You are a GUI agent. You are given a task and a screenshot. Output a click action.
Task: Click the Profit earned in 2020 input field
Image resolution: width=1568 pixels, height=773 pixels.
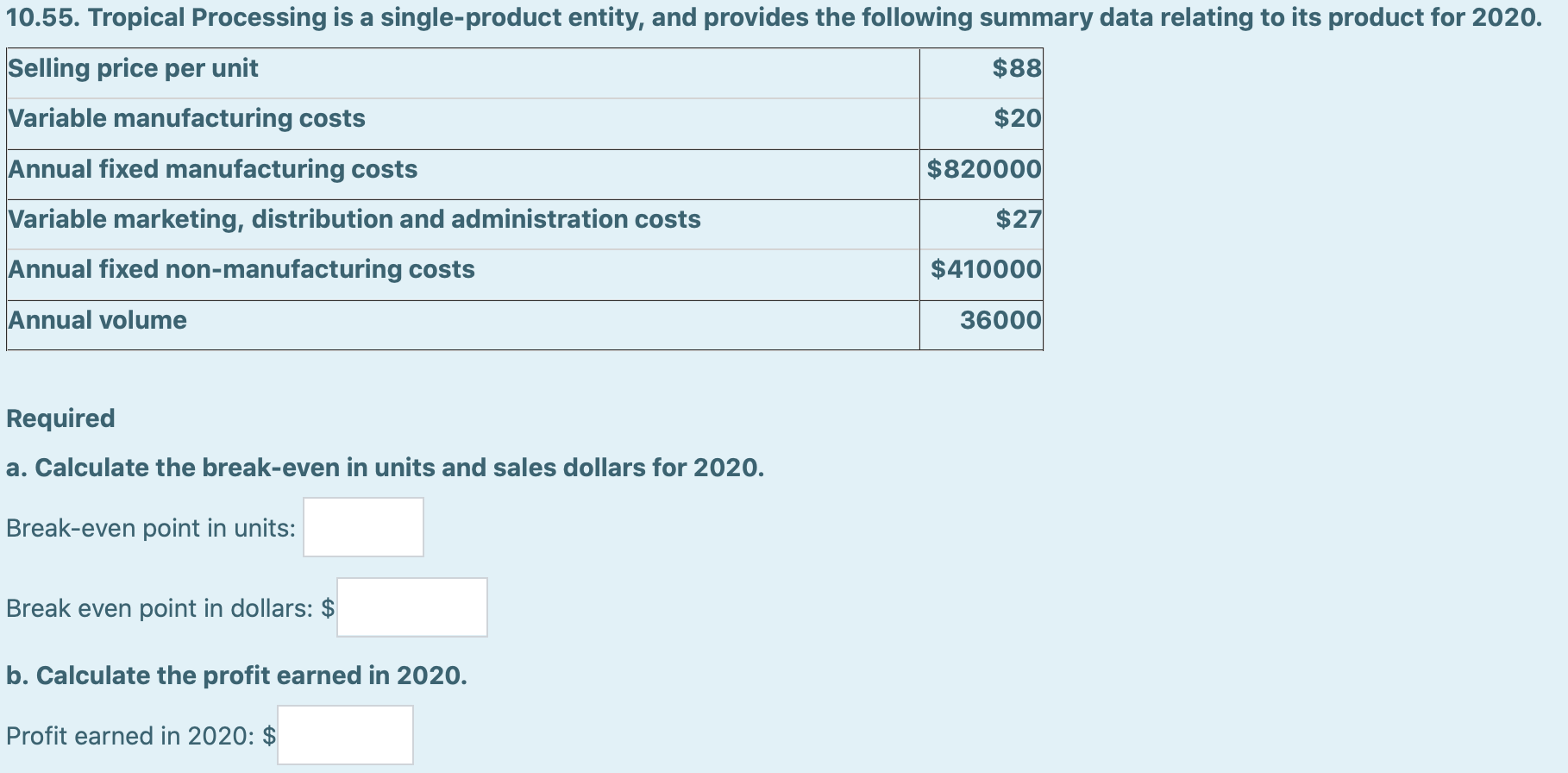[343, 735]
